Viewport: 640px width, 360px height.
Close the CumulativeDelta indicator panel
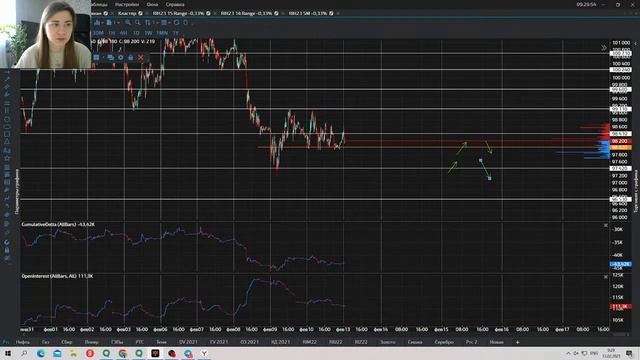tap(606, 225)
